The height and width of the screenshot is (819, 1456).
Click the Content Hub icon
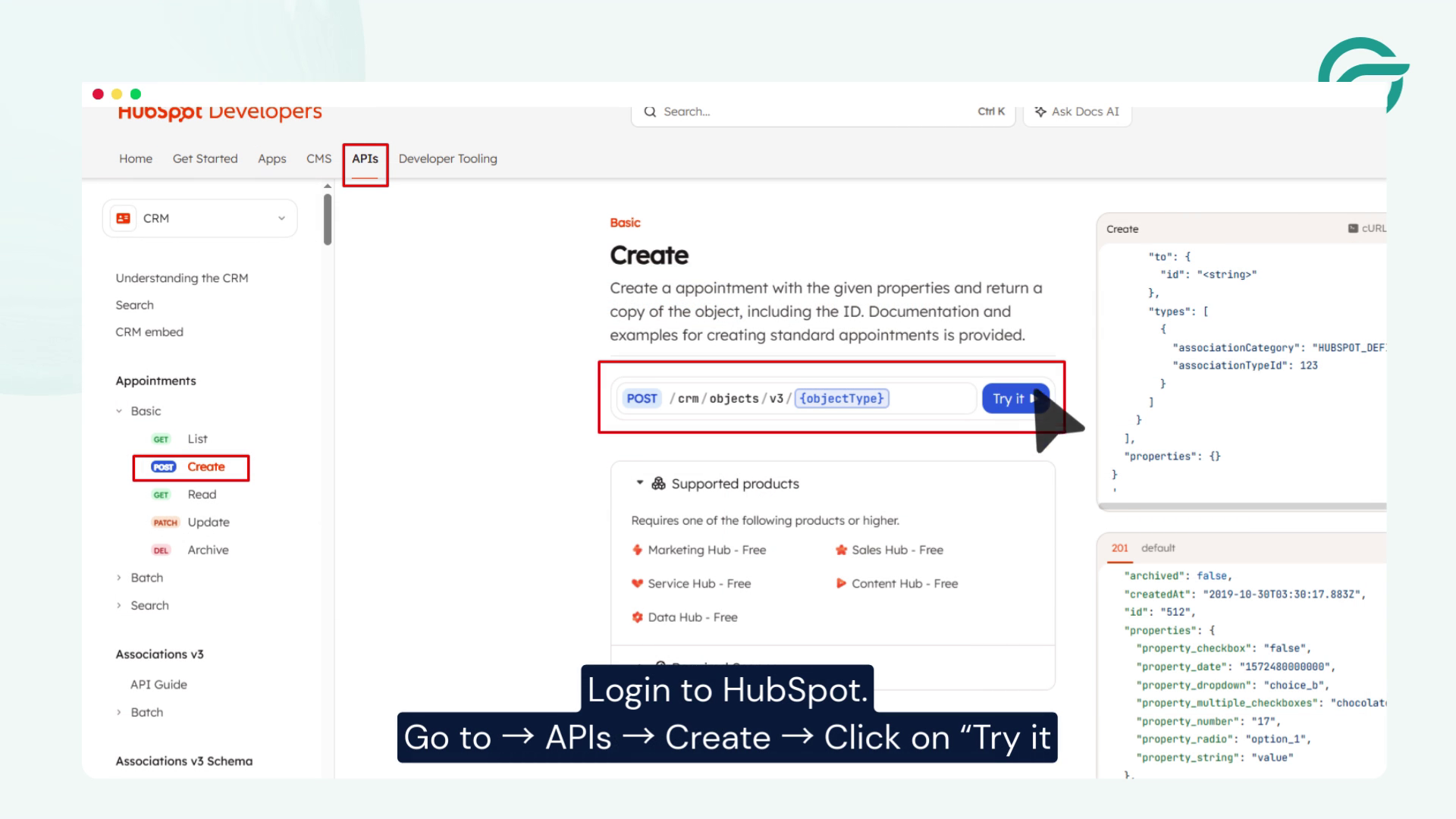pos(841,583)
